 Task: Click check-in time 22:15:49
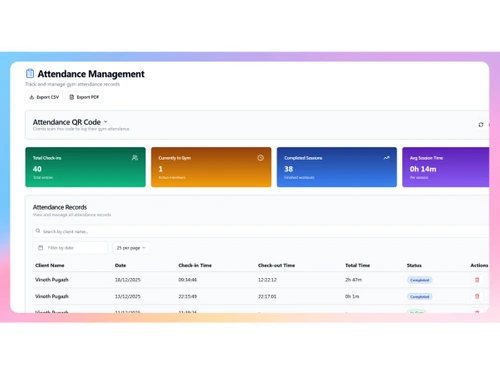point(187,296)
